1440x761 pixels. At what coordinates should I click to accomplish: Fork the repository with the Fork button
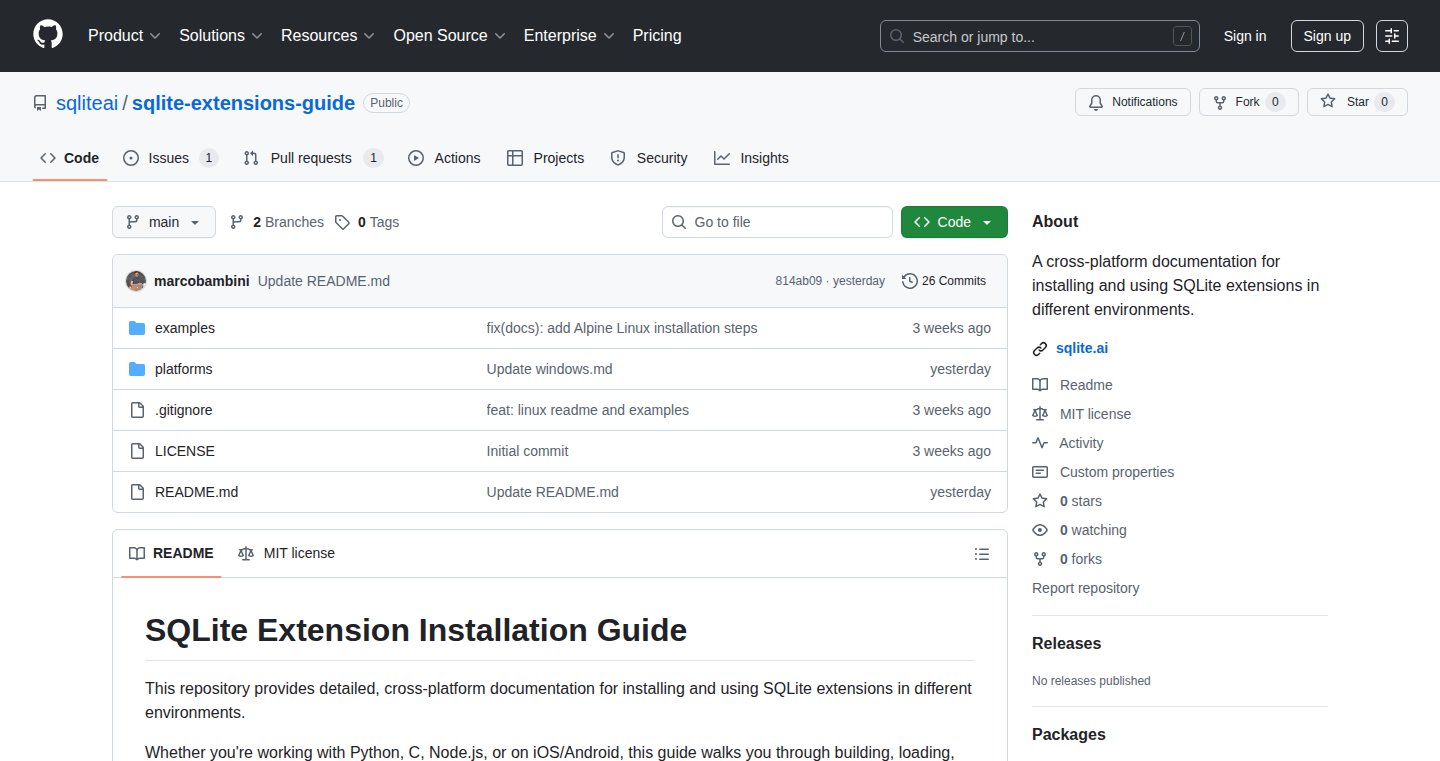point(1248,102)
